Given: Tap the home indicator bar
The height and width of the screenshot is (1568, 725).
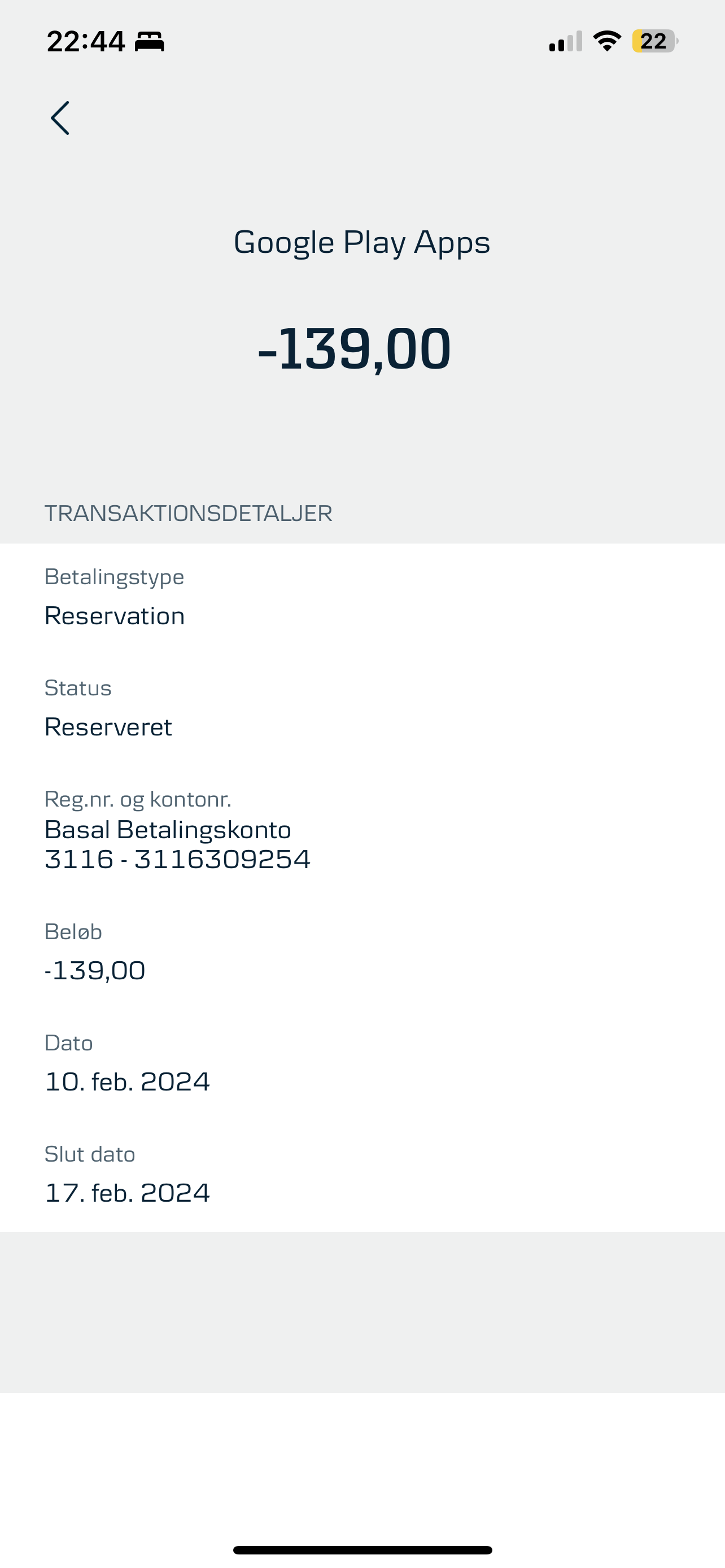Looking at the screenshot, I should [x=362, y=1550].
